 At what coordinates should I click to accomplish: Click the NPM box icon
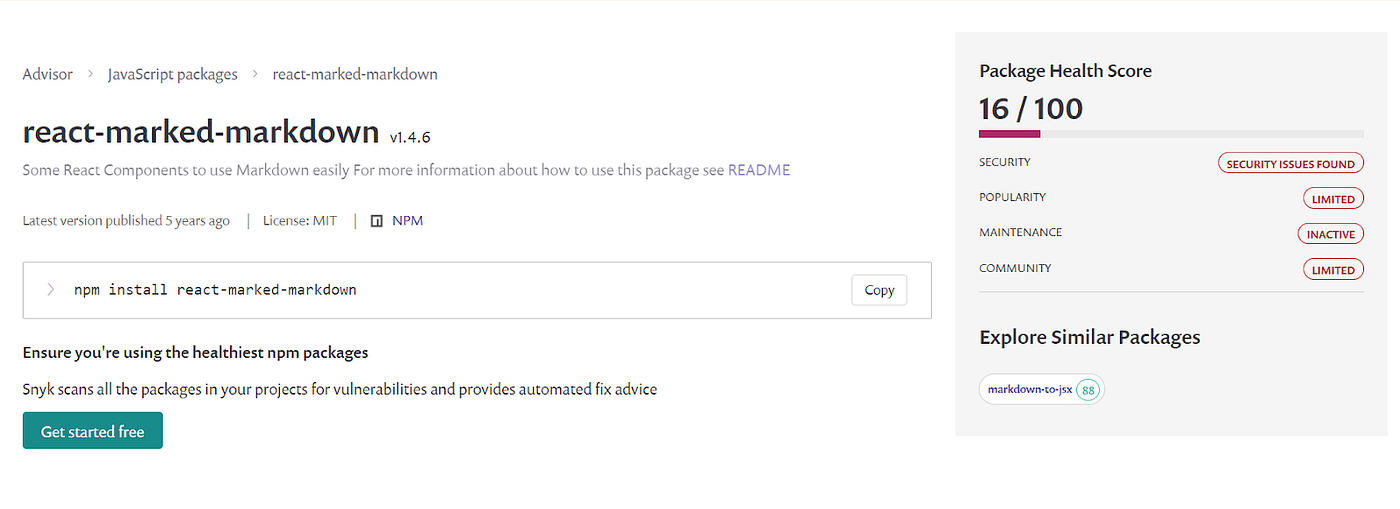pos(377,221)
